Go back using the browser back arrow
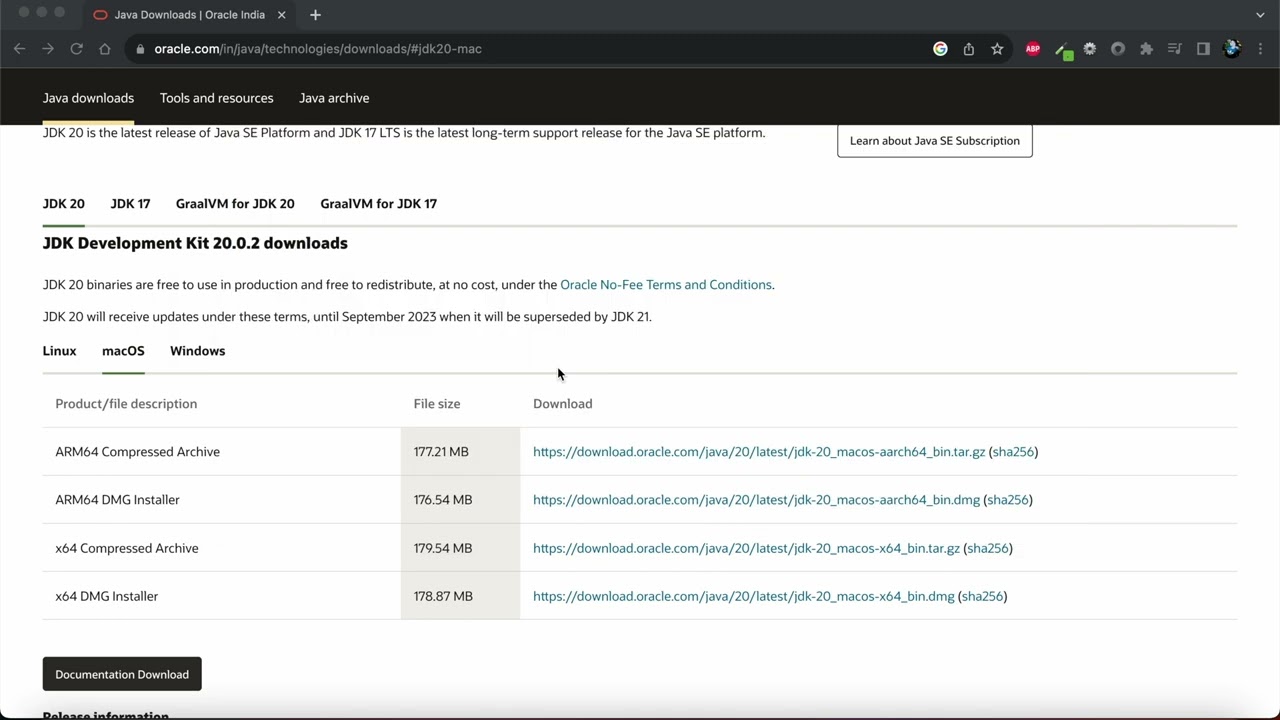Image resolution: width=1280 pixels, height=720 pixels. (19, 48)
